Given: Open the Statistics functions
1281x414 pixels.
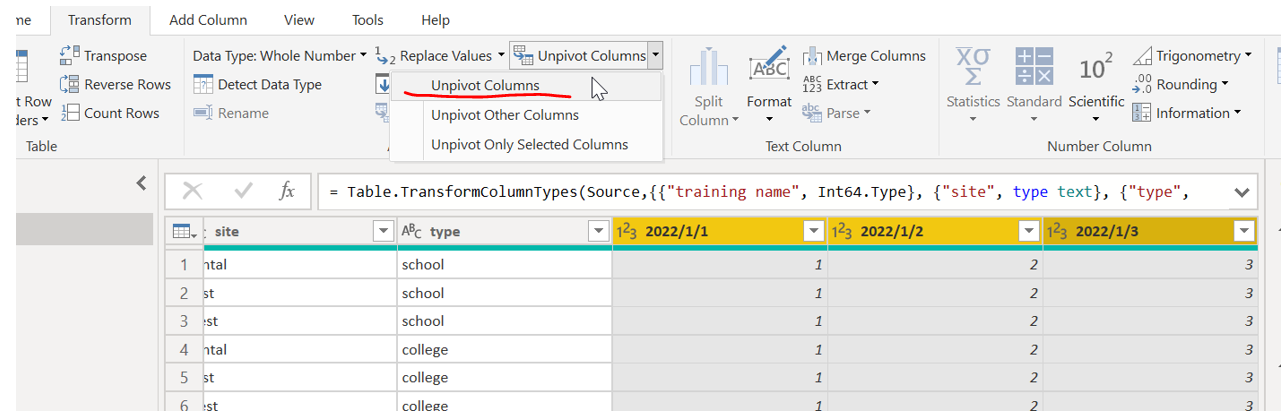Looking at the screenshot, I should 973,87.
